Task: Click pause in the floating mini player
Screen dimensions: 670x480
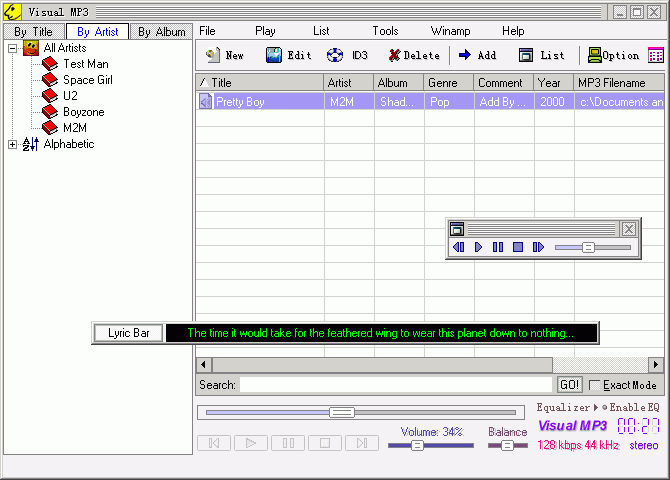Action: [497, 247]
